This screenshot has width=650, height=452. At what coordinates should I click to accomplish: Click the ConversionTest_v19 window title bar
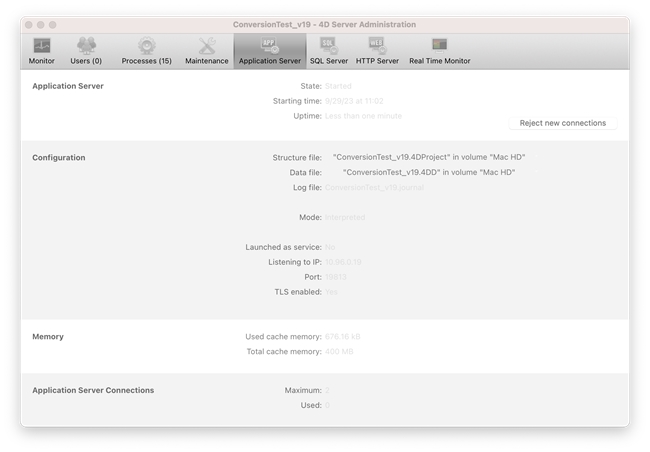click(x=324, y=24)
